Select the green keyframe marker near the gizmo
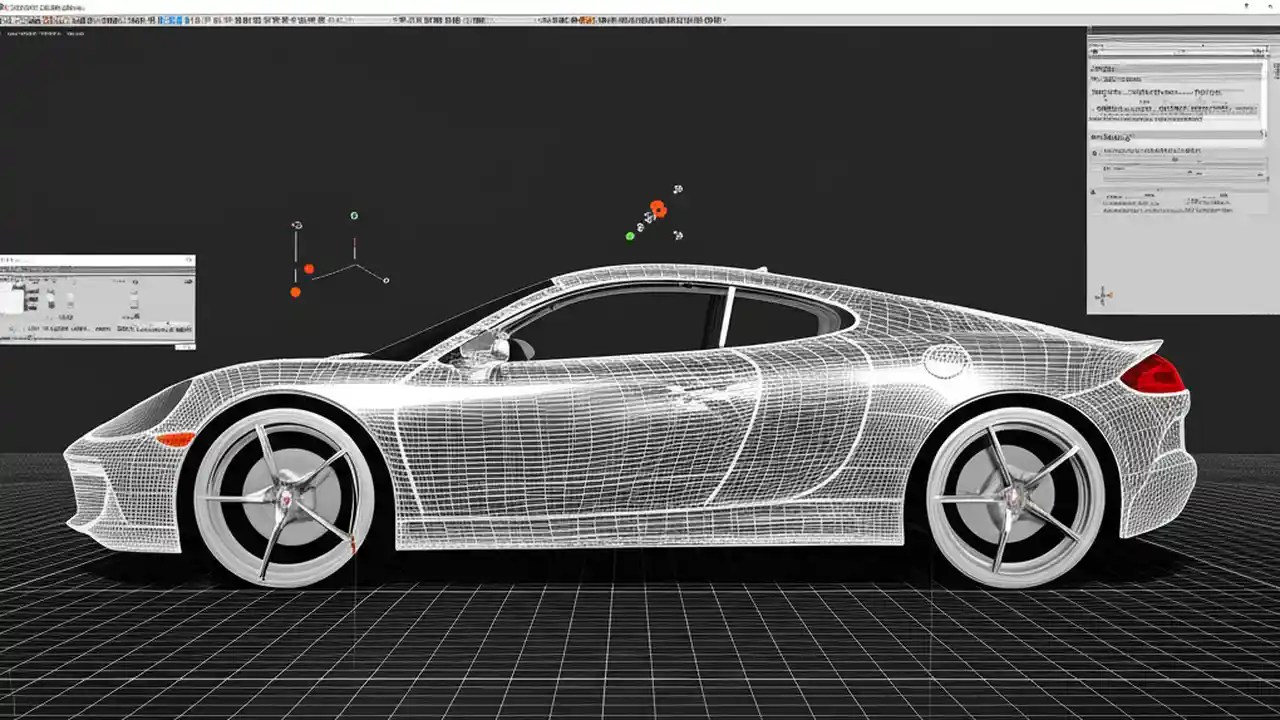Viewport: 1280px width, 720px height. click(630, 234)
